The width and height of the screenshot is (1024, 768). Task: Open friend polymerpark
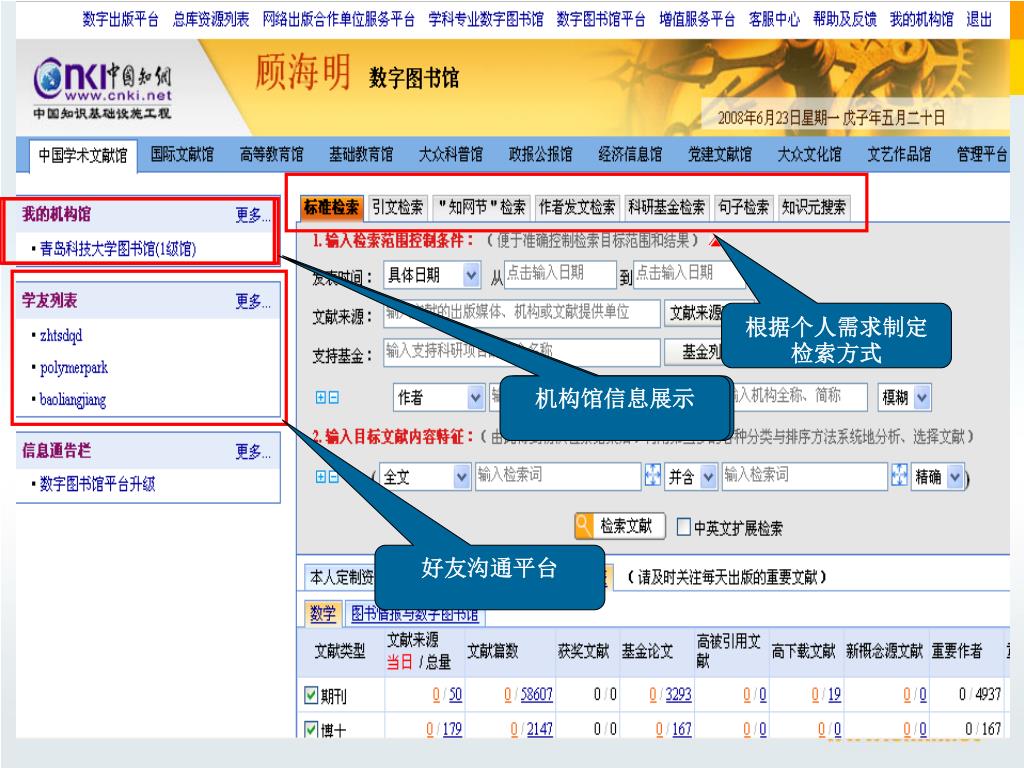(x=74, y=368)
